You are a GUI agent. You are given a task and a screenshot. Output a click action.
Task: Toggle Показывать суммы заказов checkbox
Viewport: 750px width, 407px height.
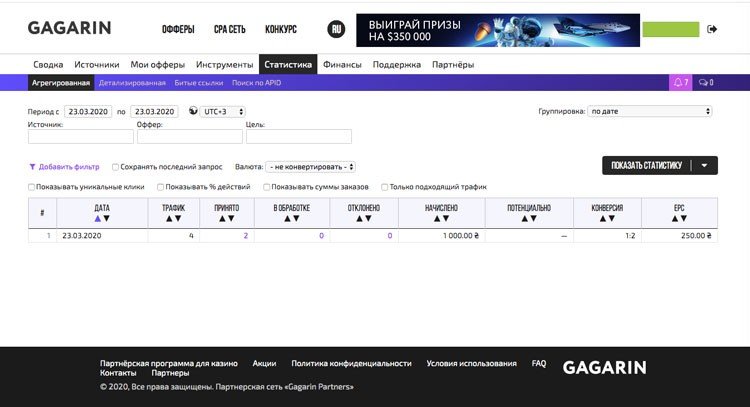266,187
